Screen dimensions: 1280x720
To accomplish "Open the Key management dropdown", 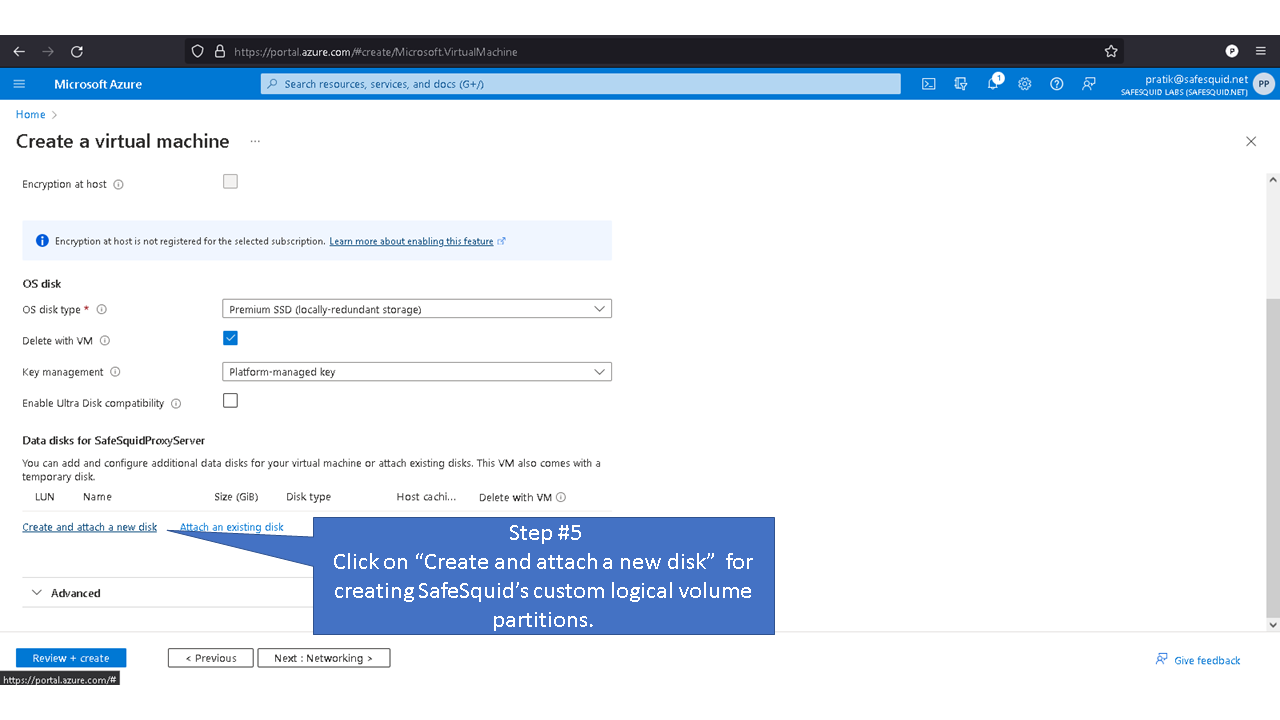I will (417, 372).
